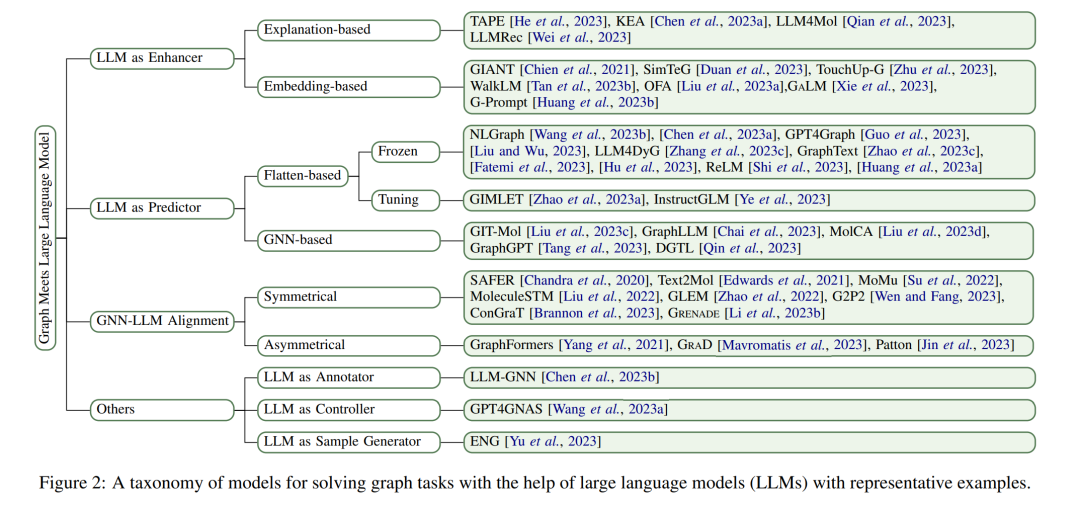Select the GNN-LLM Alignment node
Viewport: 1080px width, 507px height.
[x=161, y=320]
